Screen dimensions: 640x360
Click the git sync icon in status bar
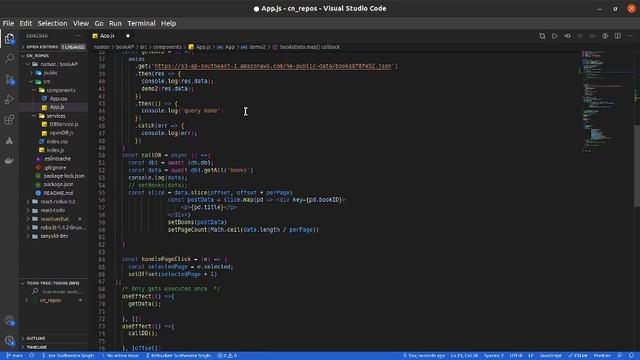(x=31, y=356)
